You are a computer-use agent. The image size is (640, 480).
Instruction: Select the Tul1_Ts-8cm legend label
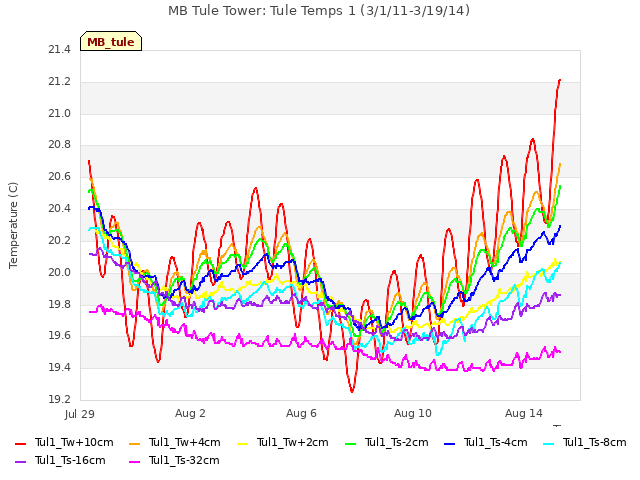595,442
